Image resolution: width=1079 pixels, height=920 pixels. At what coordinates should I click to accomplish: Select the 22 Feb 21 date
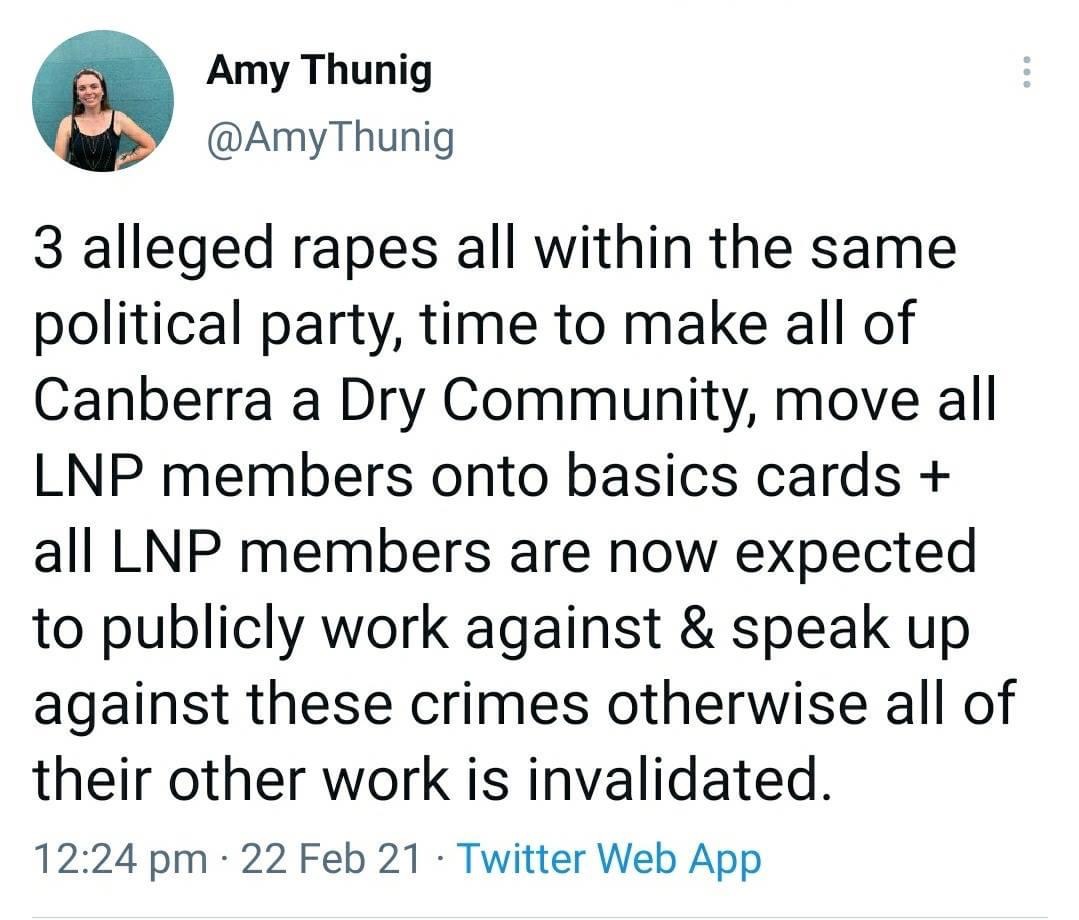[x=330, y=859]
